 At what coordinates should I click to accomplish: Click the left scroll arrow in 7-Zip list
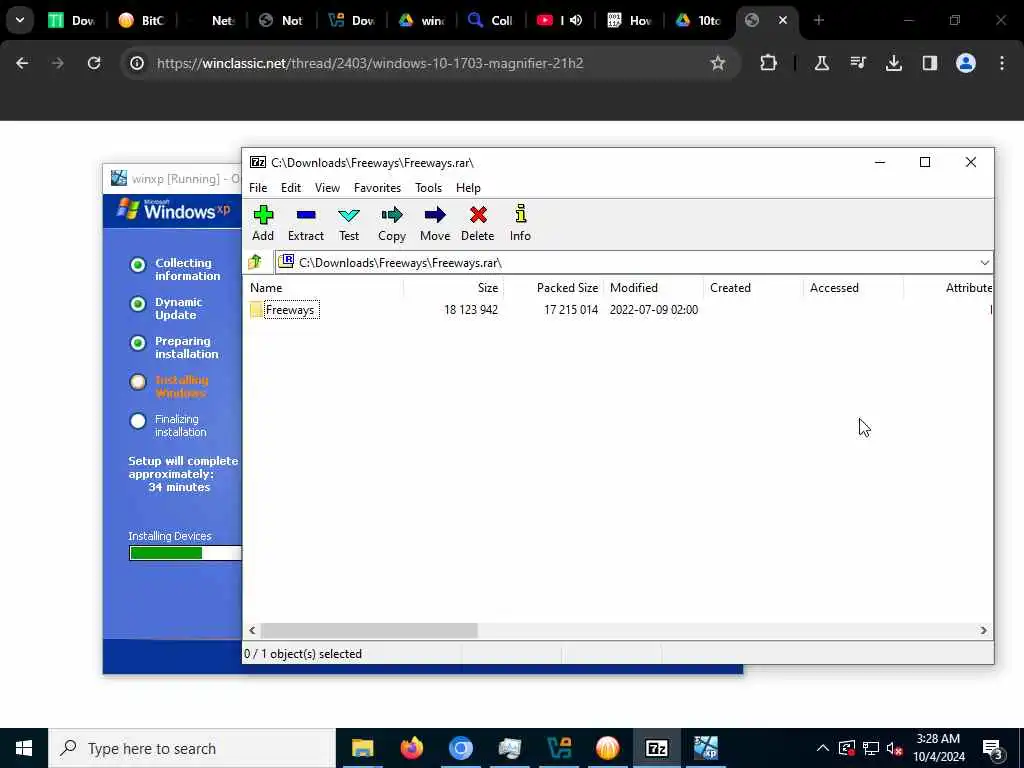tap(252, 630)
